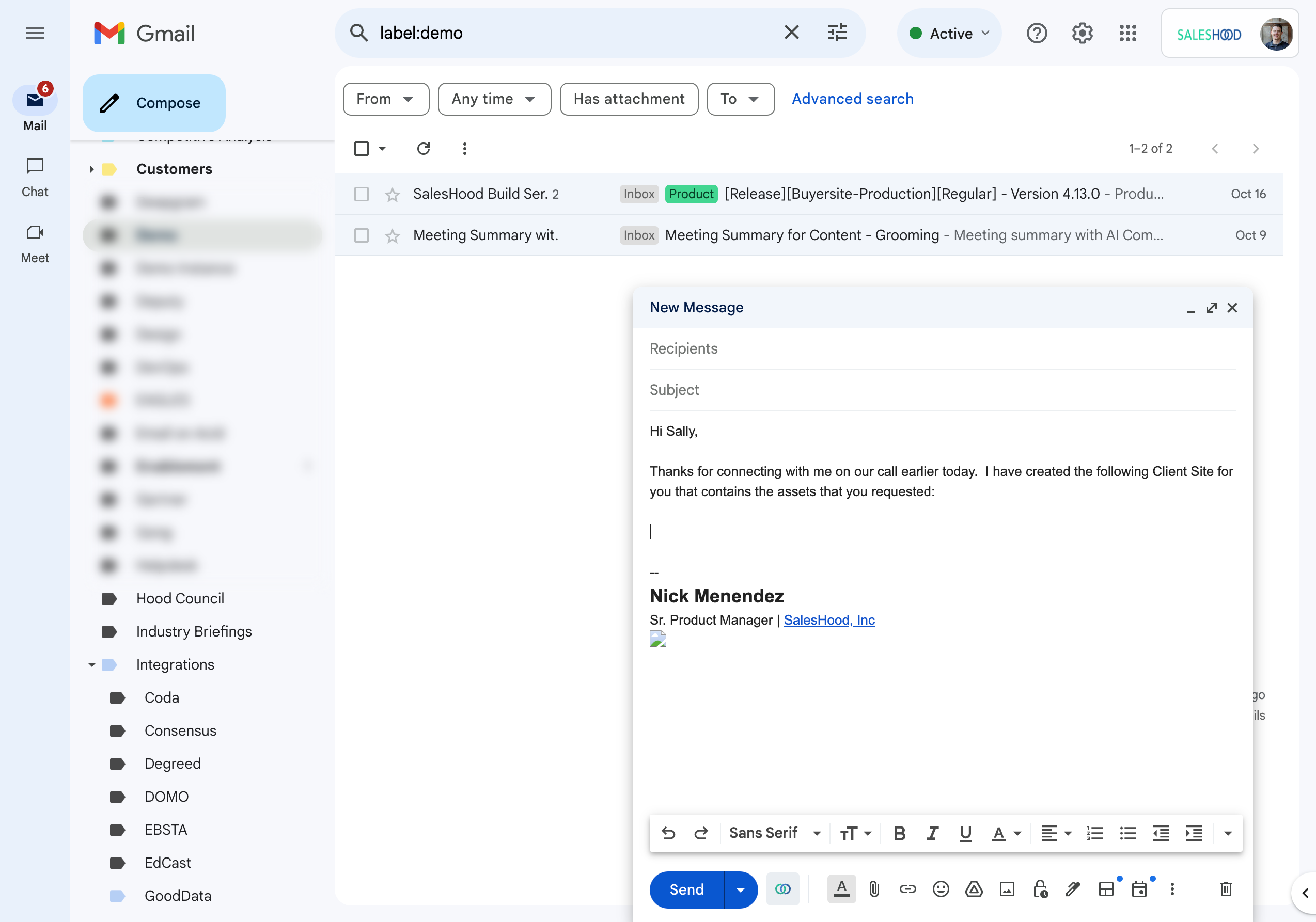Select the Meeting Summary email checkbox
Viewport: 1316px width, 922px height.
point(361,235)
